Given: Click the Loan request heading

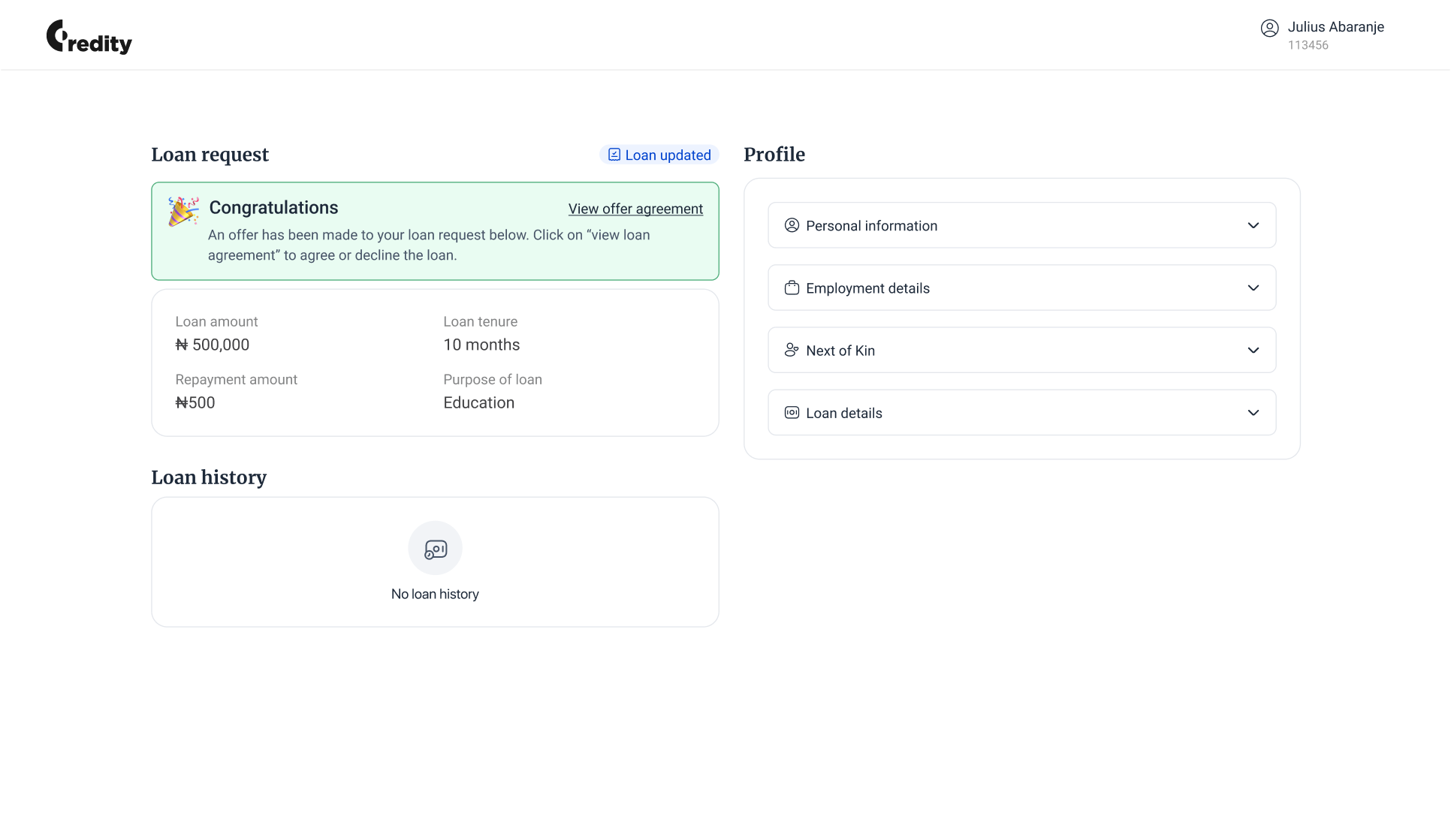Looking at the screenshot, I should (210, 155).
